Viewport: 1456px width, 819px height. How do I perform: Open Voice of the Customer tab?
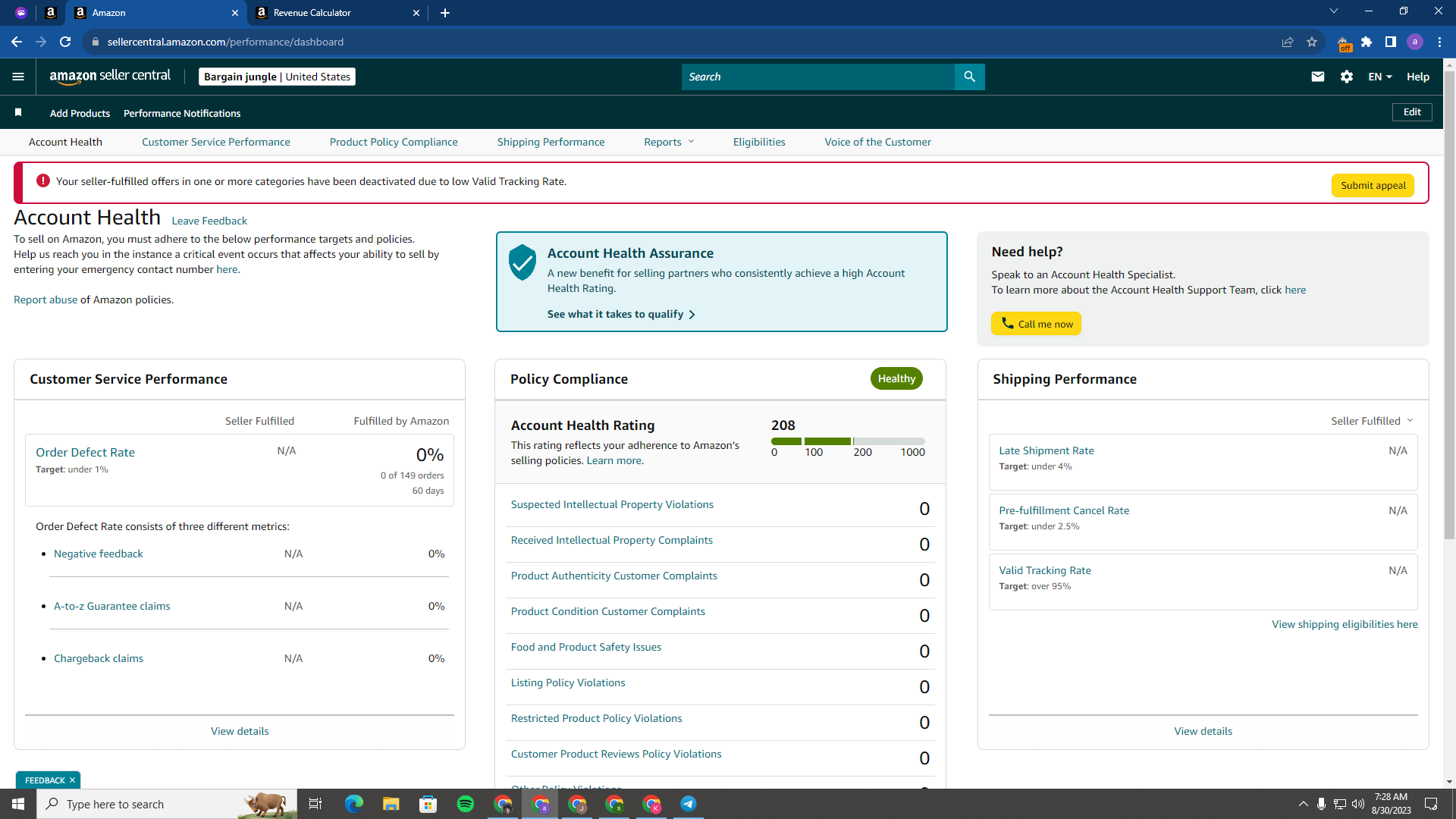click(878, 142)
